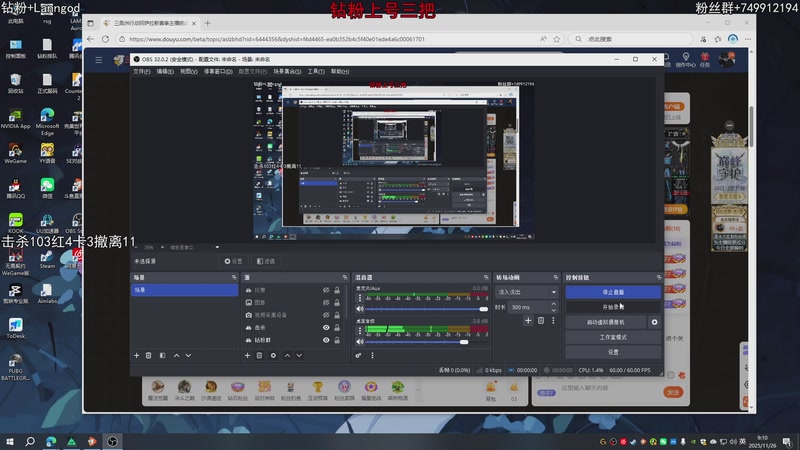Image resolution: width=800 pixels, height=450 pixels.
Task: Open transition properties three-dot menu
Action: click(553, 320)
